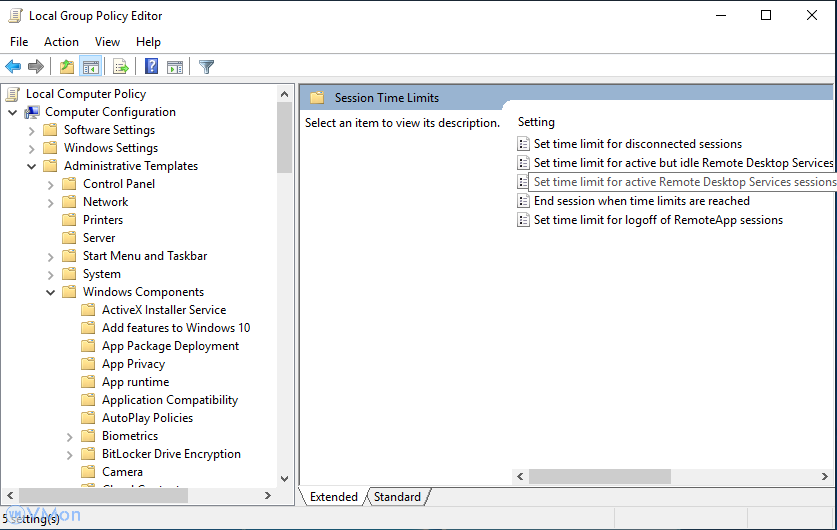837x530 pixels.
Task: Toggle Show/Hide Console Tree toolbar button
Action: point(91,67)
